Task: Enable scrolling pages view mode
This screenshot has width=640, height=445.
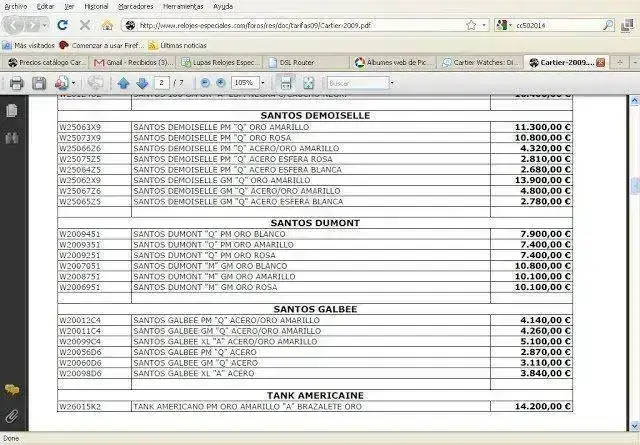Action: 284,83
